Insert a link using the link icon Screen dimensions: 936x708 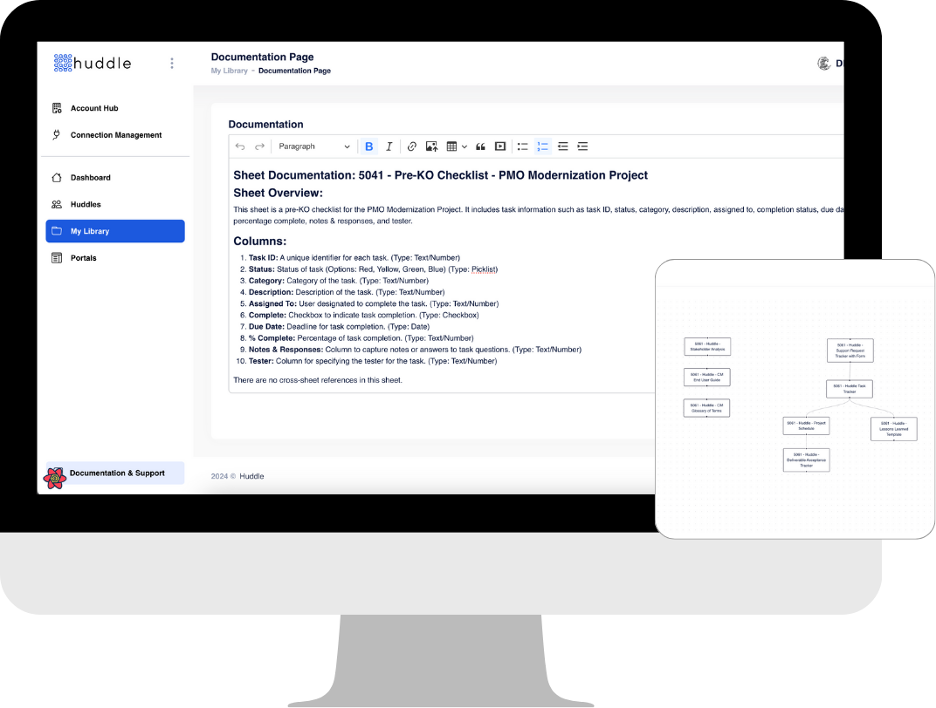pos(411,147)
